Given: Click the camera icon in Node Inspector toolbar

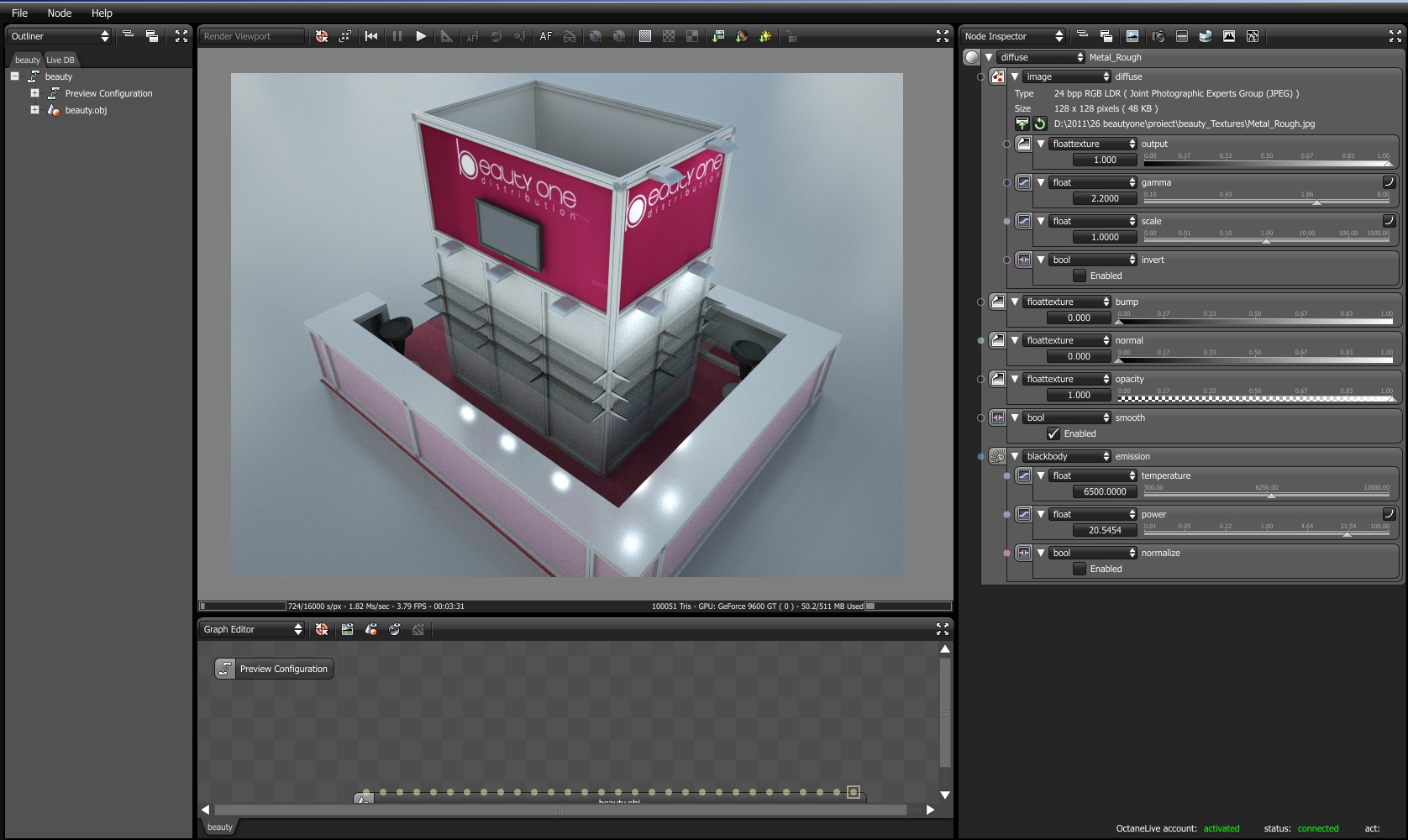Looking at the screenshot, I should pyautogui.click(x=1158, y=36).
